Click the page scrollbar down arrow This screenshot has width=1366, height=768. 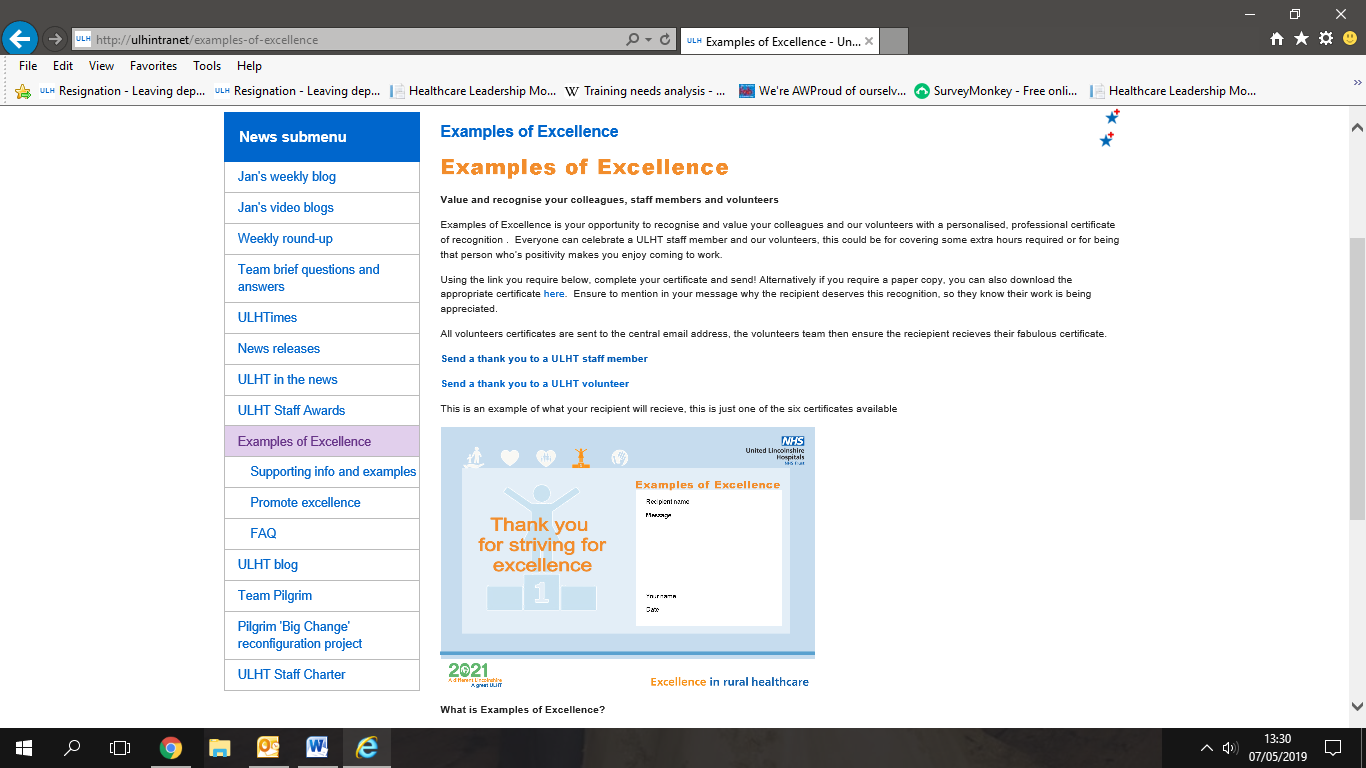pos(1357,705)
